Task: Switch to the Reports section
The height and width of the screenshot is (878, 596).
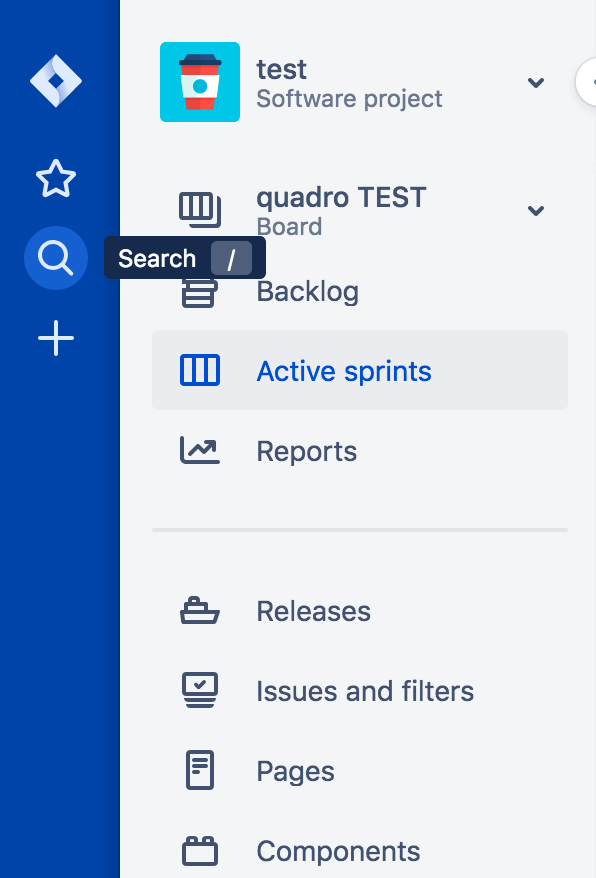Action: click(306, 451)
